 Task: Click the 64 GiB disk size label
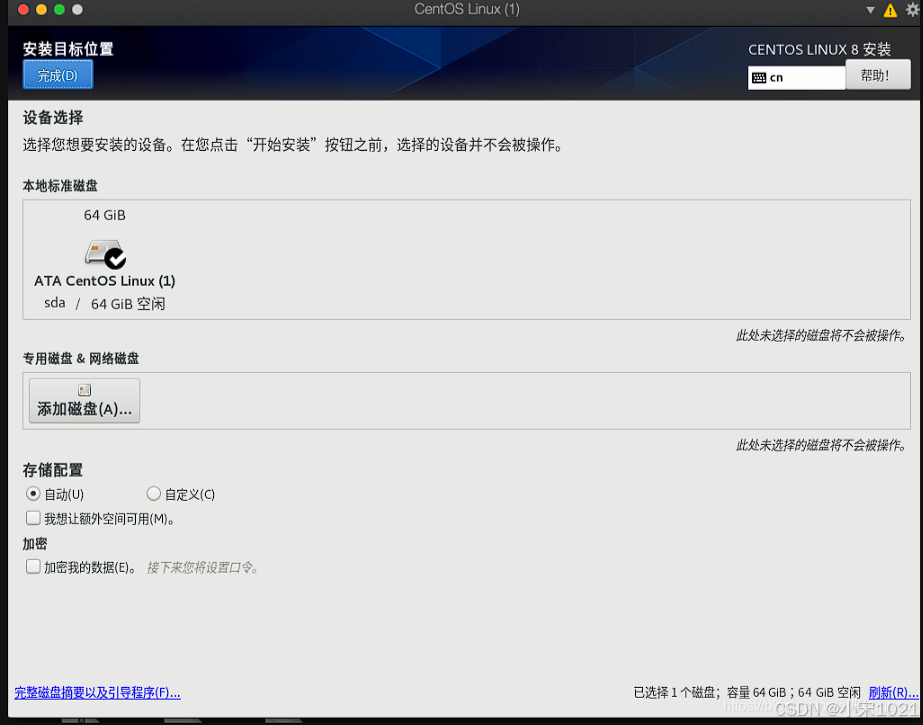click(x=105, y=215)
